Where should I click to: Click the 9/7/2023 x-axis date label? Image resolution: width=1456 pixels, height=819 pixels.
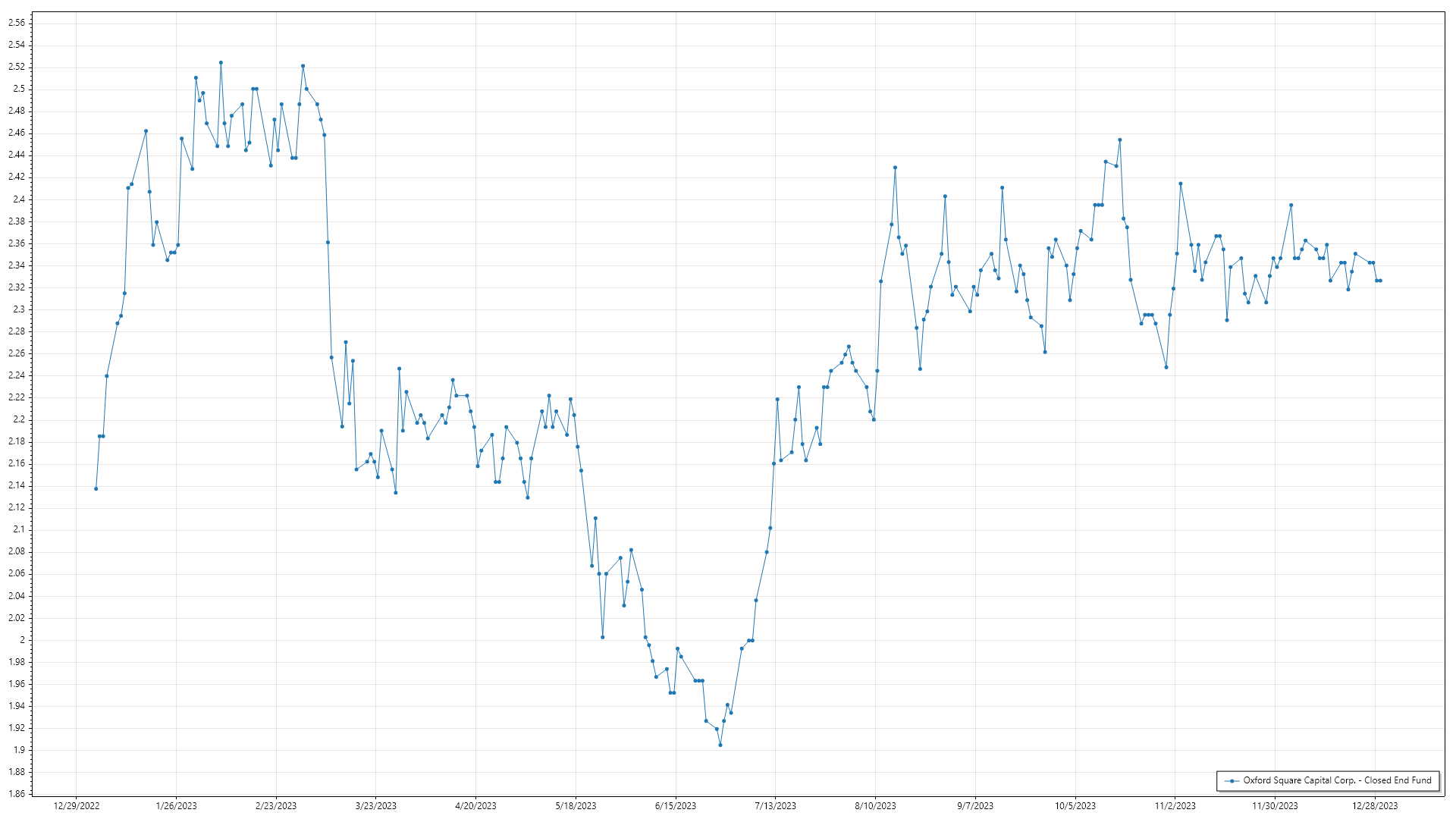[x=975, y=806]
